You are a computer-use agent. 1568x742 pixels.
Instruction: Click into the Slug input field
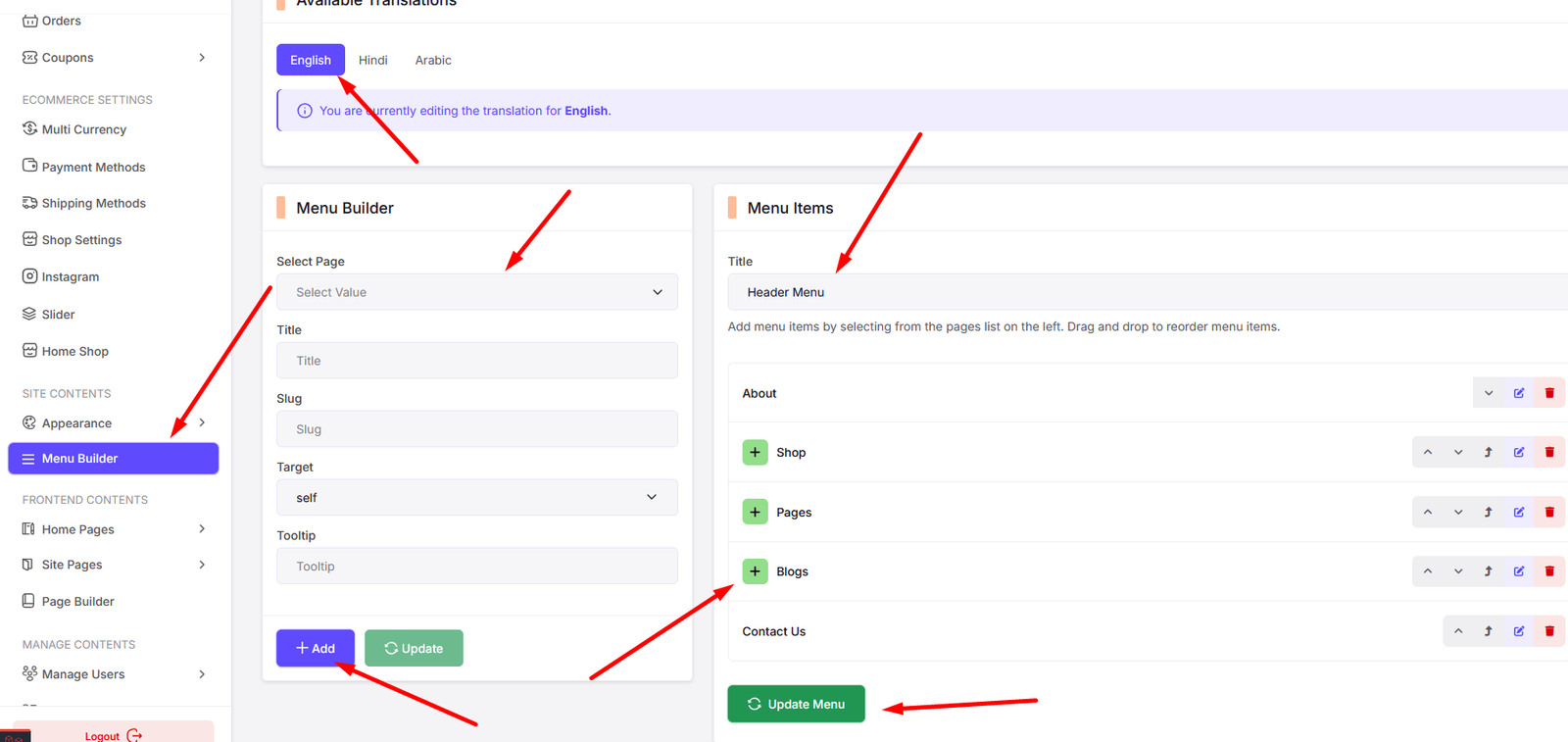point(477,429)
